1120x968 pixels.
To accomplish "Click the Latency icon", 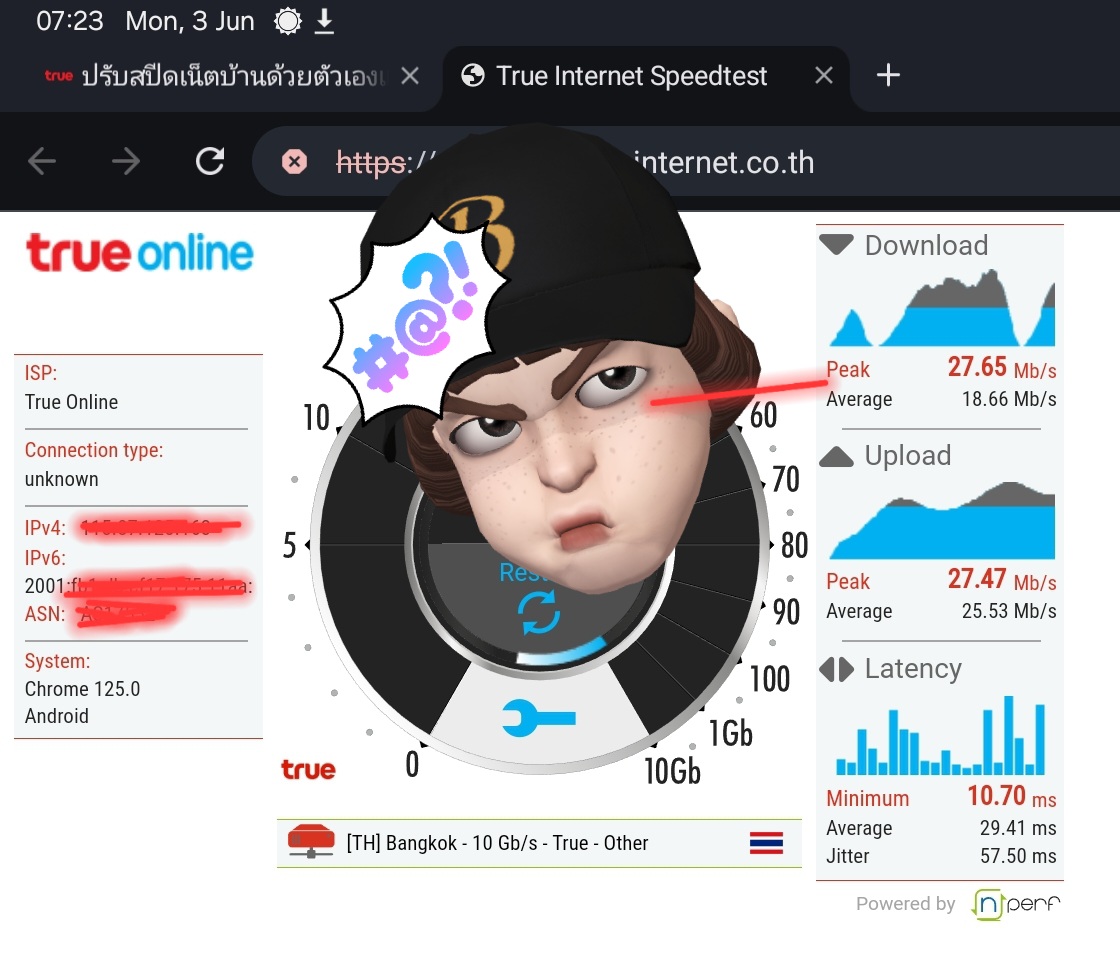I will pos(836,669).
